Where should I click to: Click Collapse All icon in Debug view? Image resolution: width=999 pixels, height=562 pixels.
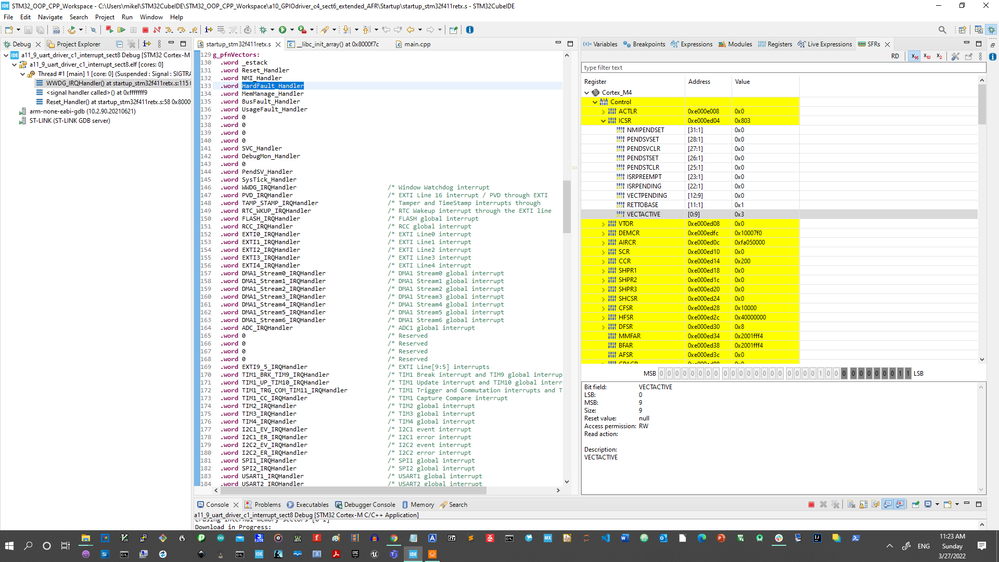click(x=119, y=44)
